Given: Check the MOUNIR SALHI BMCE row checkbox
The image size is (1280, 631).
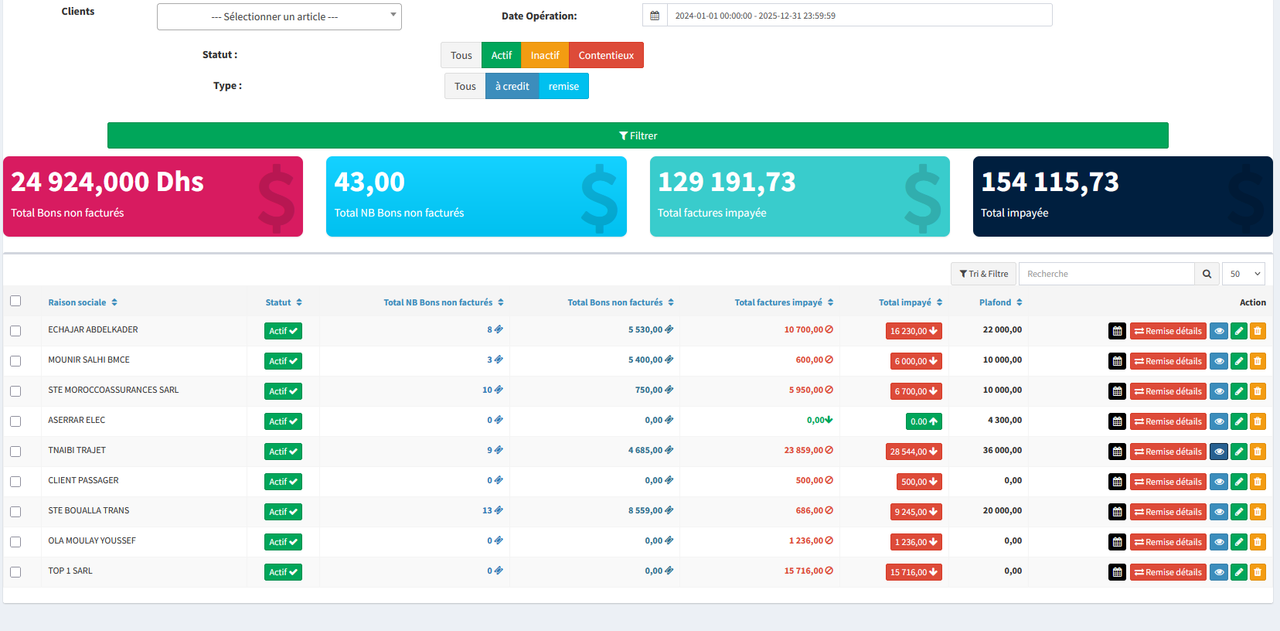Looking at the screenshot, I should pyautogui.click(x=15, y=361).
